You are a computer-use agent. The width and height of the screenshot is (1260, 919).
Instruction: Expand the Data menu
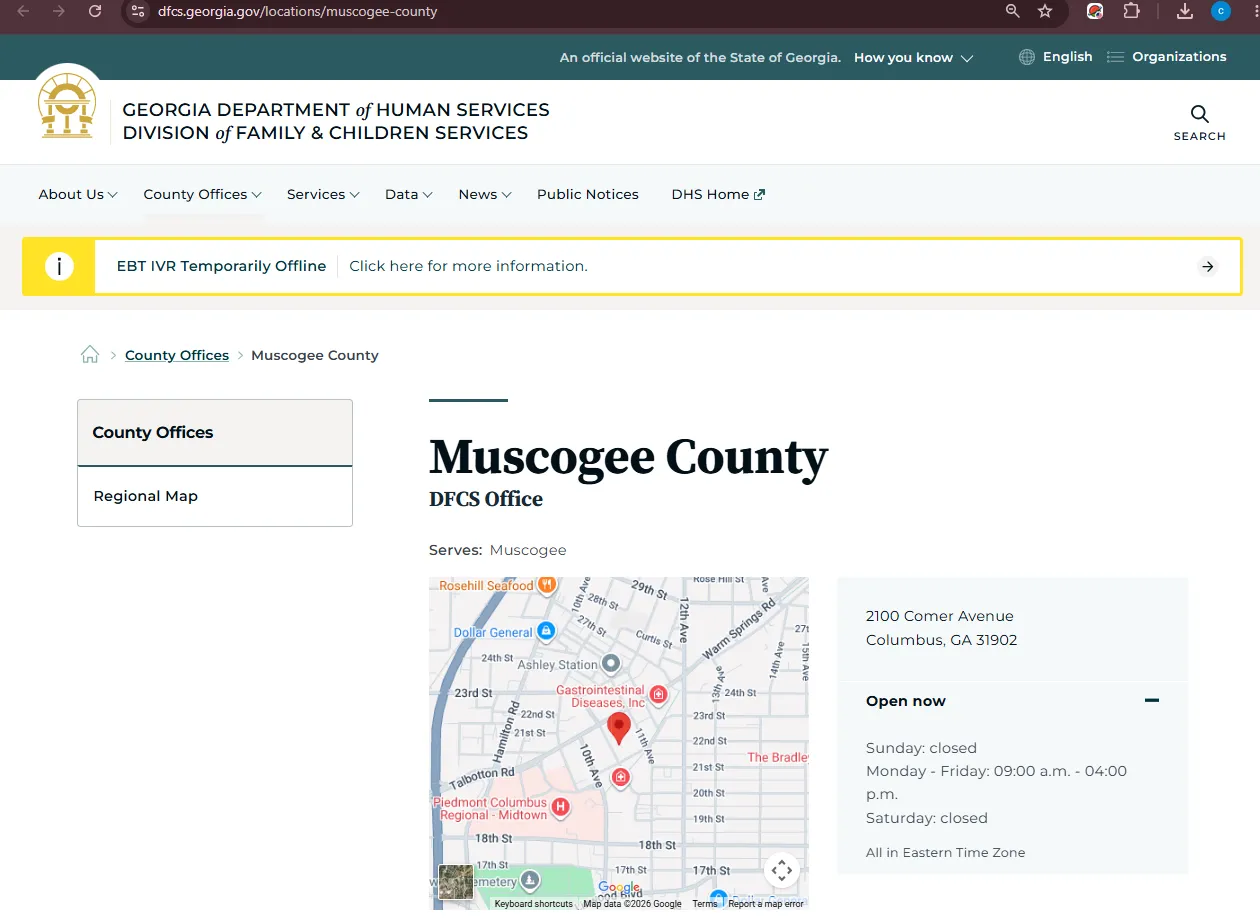[409, 194]
